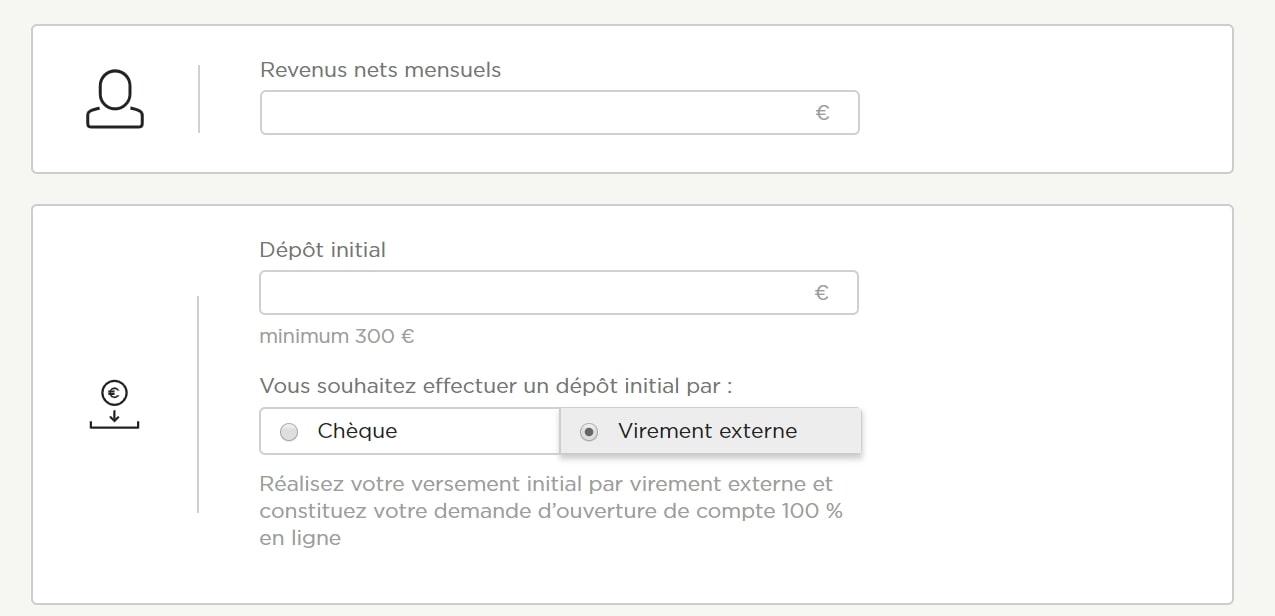Image resolution: width=1275 pixels, height=616 pixels.
Task: Select the Virement externe radio button circle
Action: click(x=589, y=432)
